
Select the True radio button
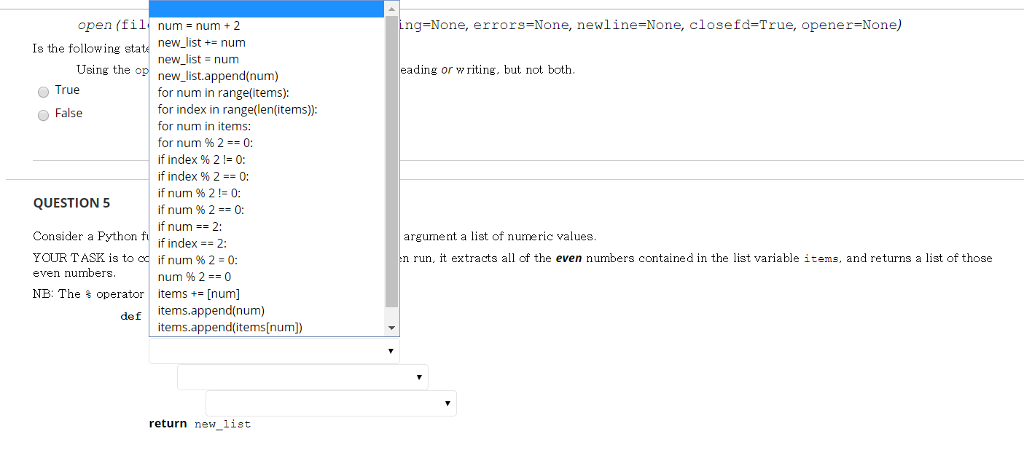(43, 91)
